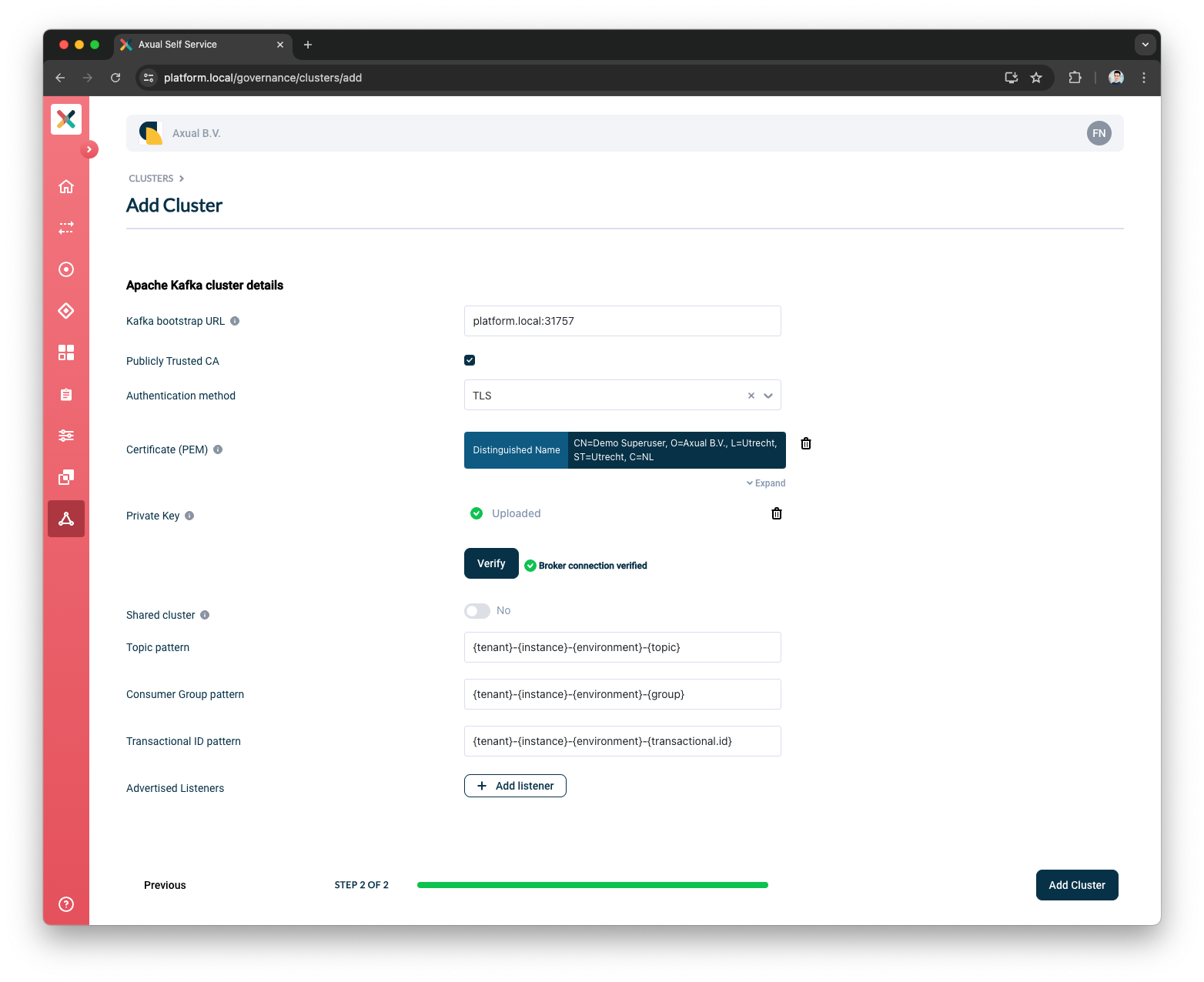1204x982 pixels.
Task: Click the Axual logo in sidebar
Action: [x=66, y=119]
